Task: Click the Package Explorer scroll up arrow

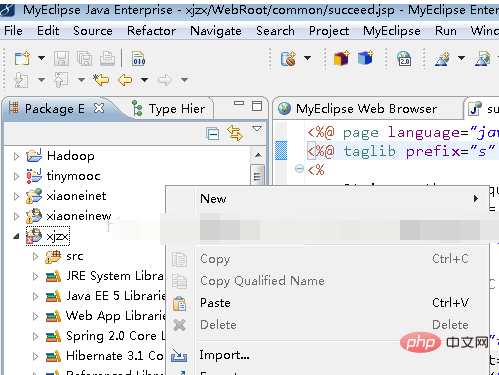Action: (258, 155)
